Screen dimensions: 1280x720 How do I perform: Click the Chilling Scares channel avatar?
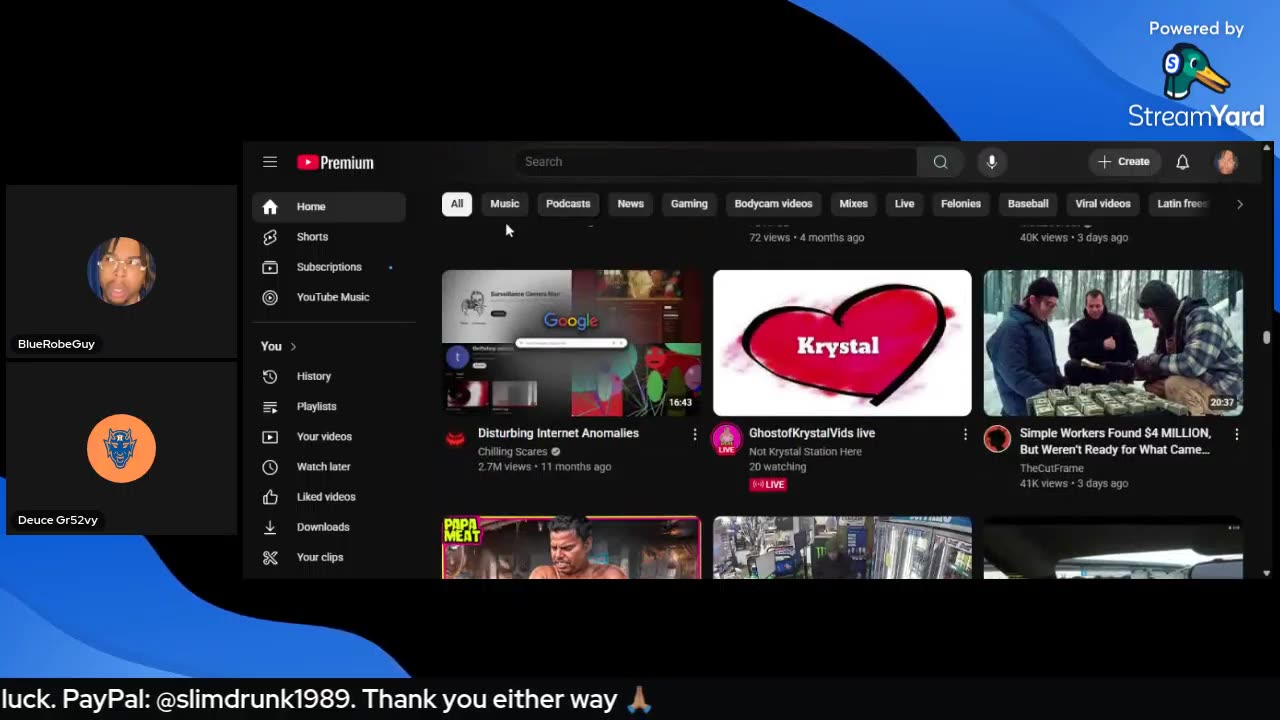coord(456,438)
